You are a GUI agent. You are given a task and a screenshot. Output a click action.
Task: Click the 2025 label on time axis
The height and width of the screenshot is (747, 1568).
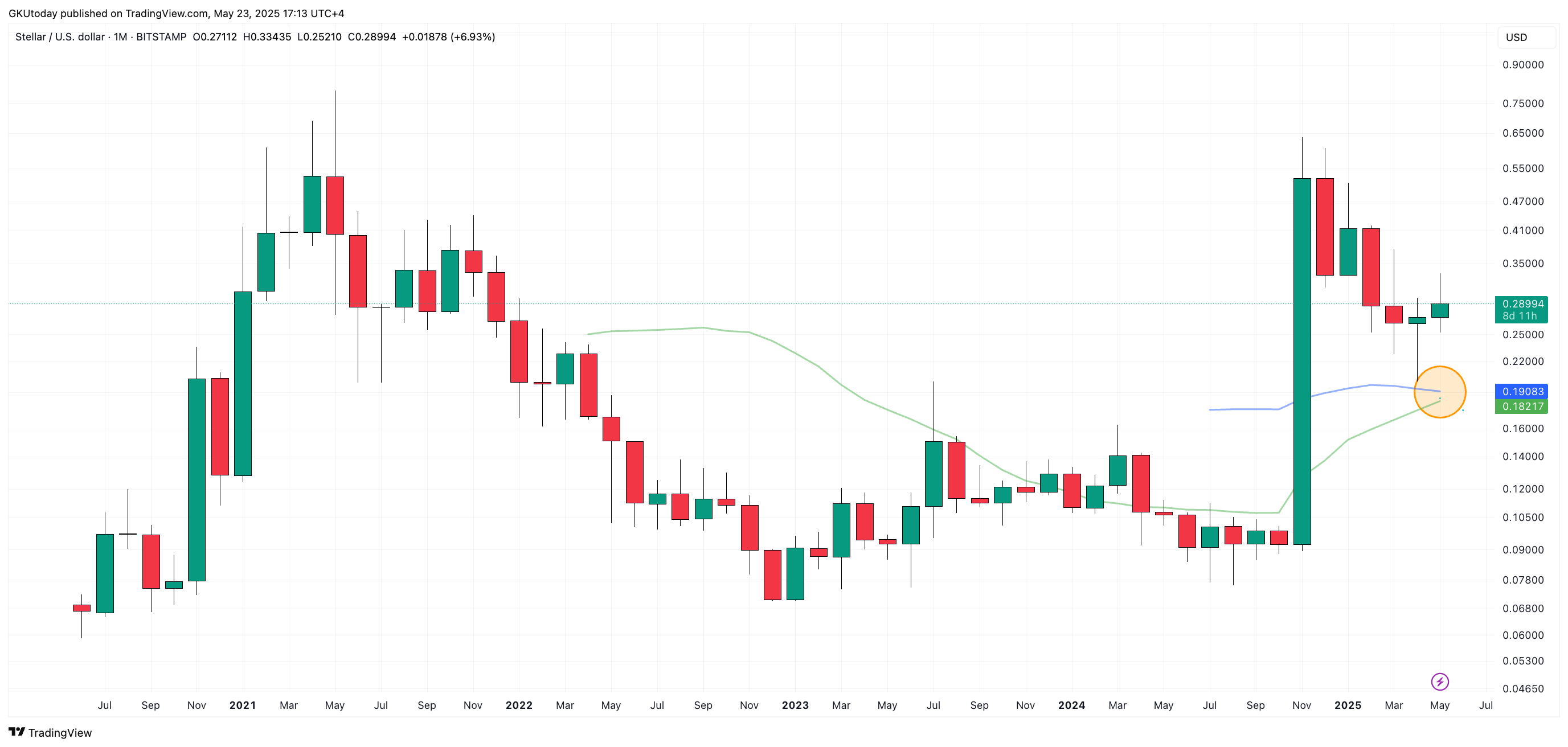1348,705
